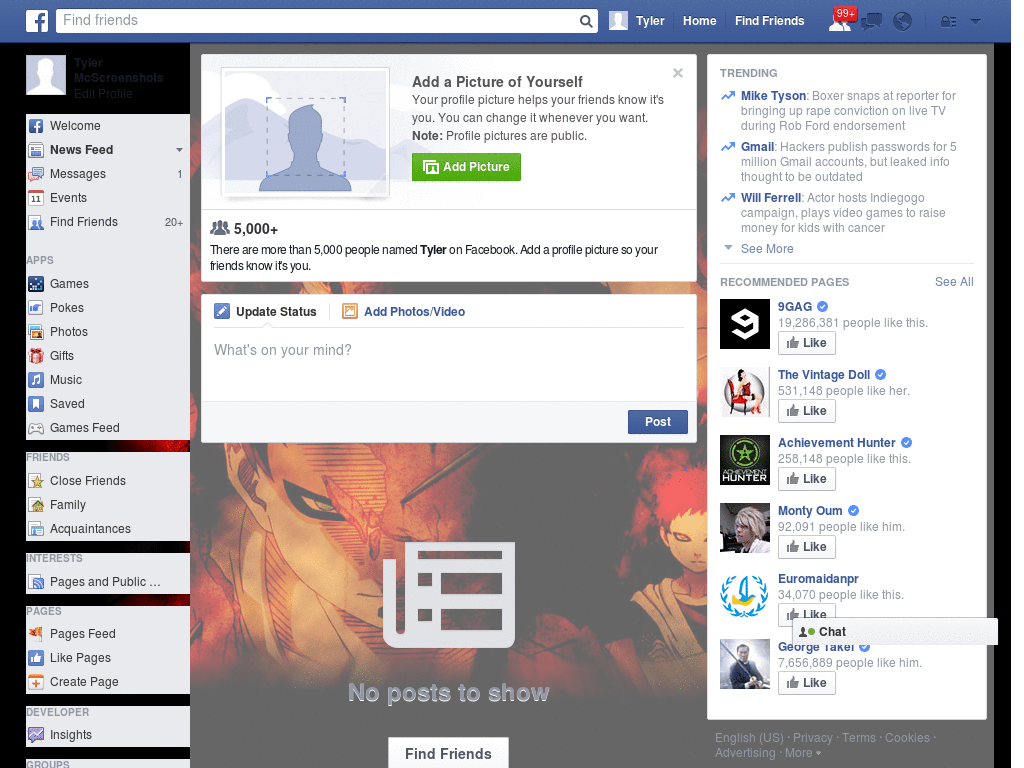Viewport: 1024px width, 768px height.
Task: Like the Achievement Hunter page
Action: [x=807, y=479]
